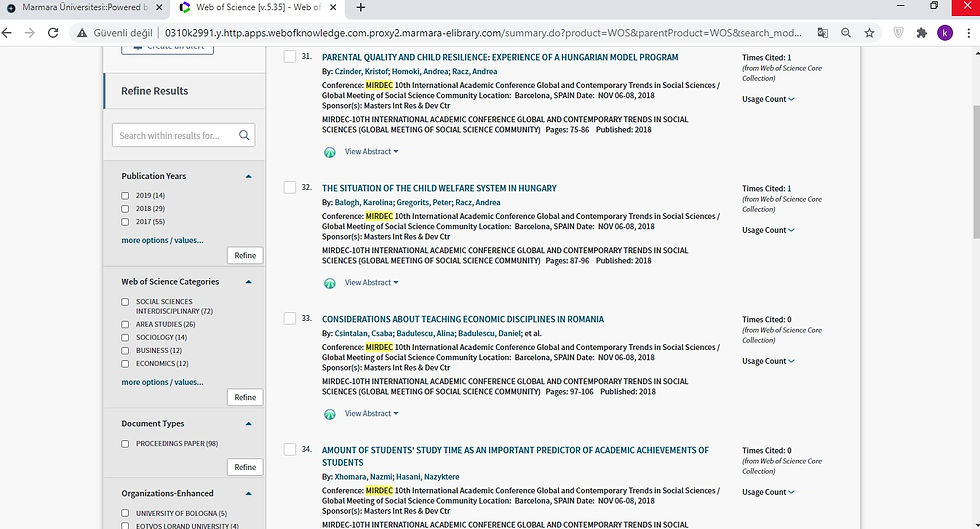980x529 pixels.
Task: Click the green open access icon for result 31
Action: [x=329, y=152]
